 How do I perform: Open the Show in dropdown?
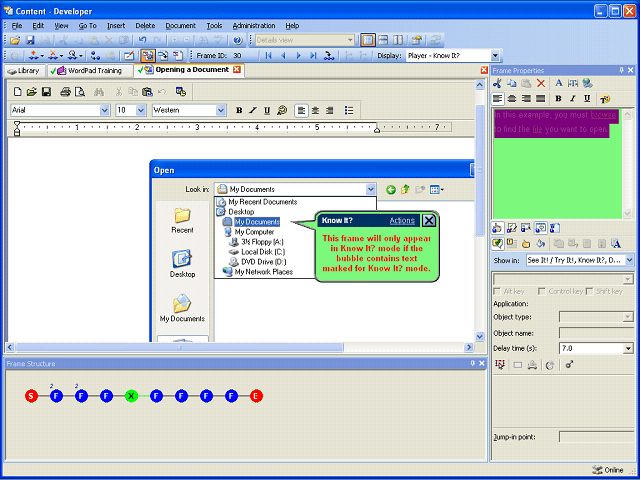click(629, 260)
